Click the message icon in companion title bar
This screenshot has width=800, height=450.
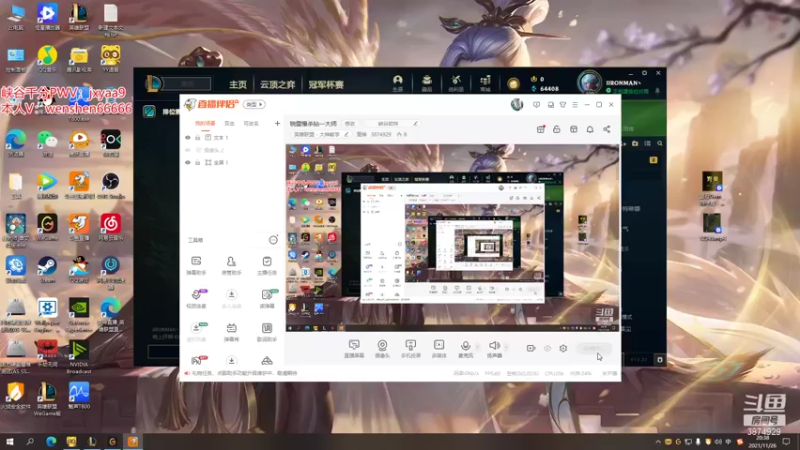coord(536,105)
